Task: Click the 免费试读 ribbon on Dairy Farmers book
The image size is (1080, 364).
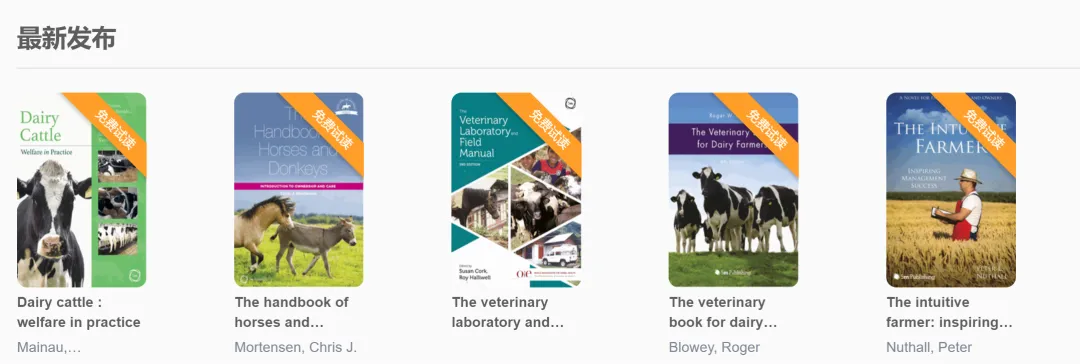Action: click(767, 129)
